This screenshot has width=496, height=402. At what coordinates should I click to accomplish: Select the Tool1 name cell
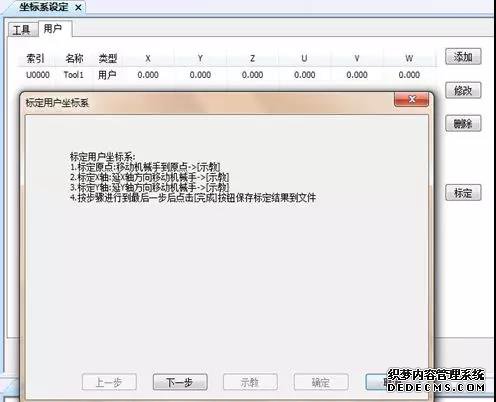coord(73,75)
